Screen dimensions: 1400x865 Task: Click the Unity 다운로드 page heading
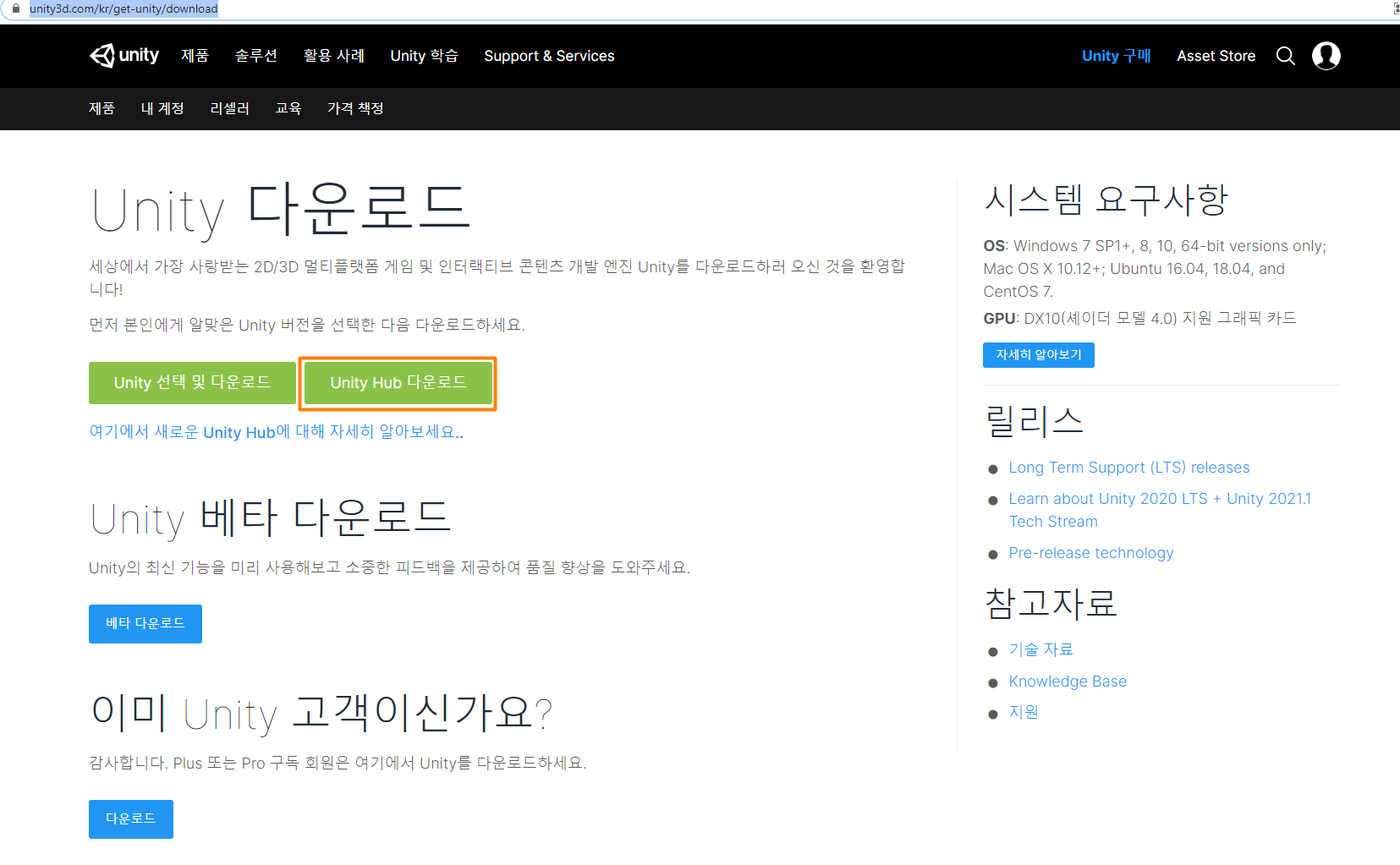click(280, 210)
